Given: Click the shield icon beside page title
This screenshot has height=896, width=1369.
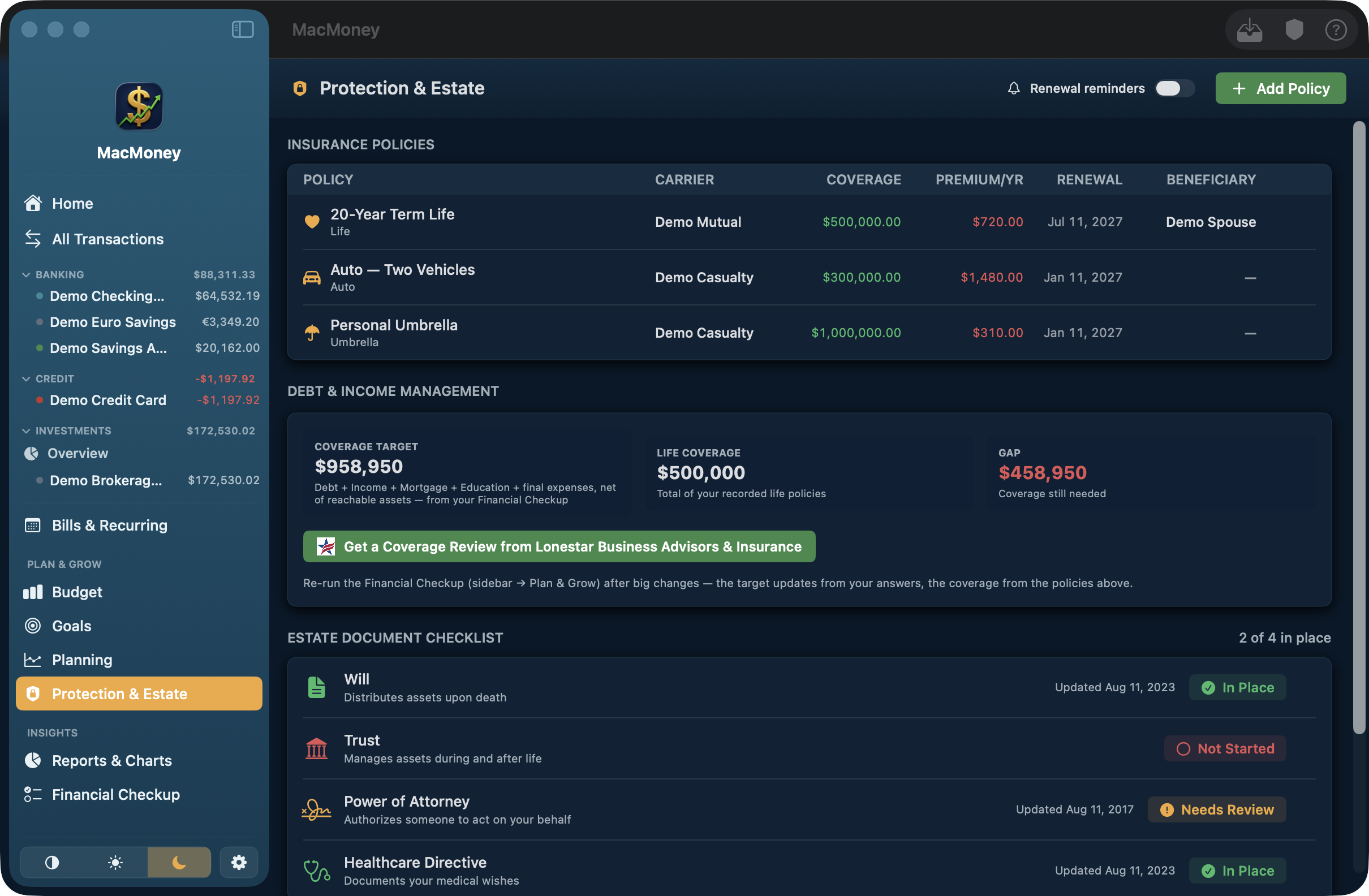Looking at the screenshot, I should (x=300, y=88).
